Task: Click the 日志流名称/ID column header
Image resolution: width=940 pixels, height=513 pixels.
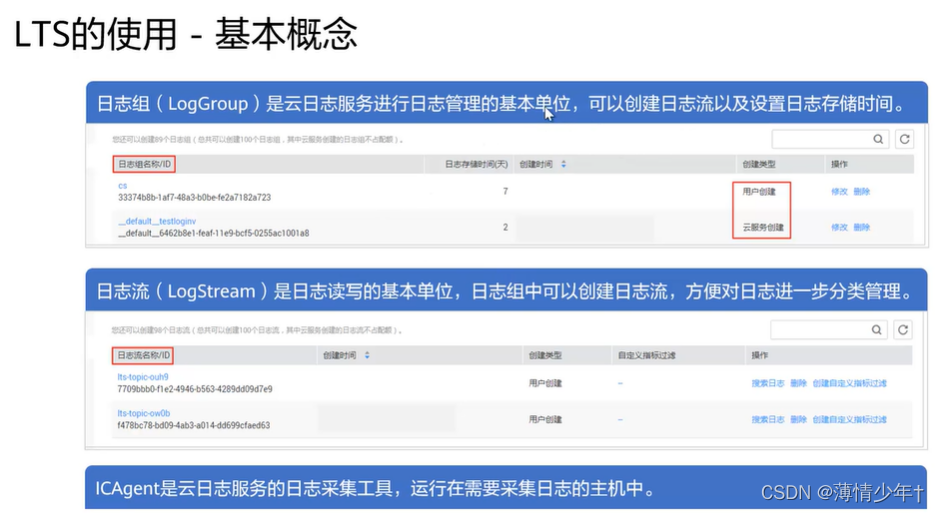Action: tap(143, 355)
